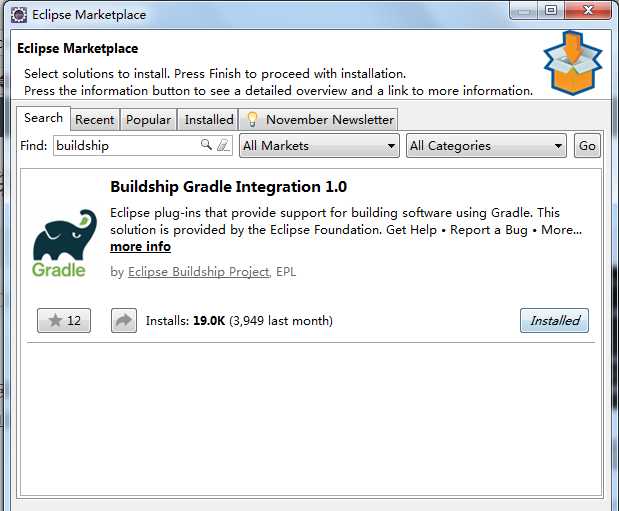Click the Installs 19.0K count text
Image resolution: width=619 pixels, height=511 pixels.
point(239,320)
